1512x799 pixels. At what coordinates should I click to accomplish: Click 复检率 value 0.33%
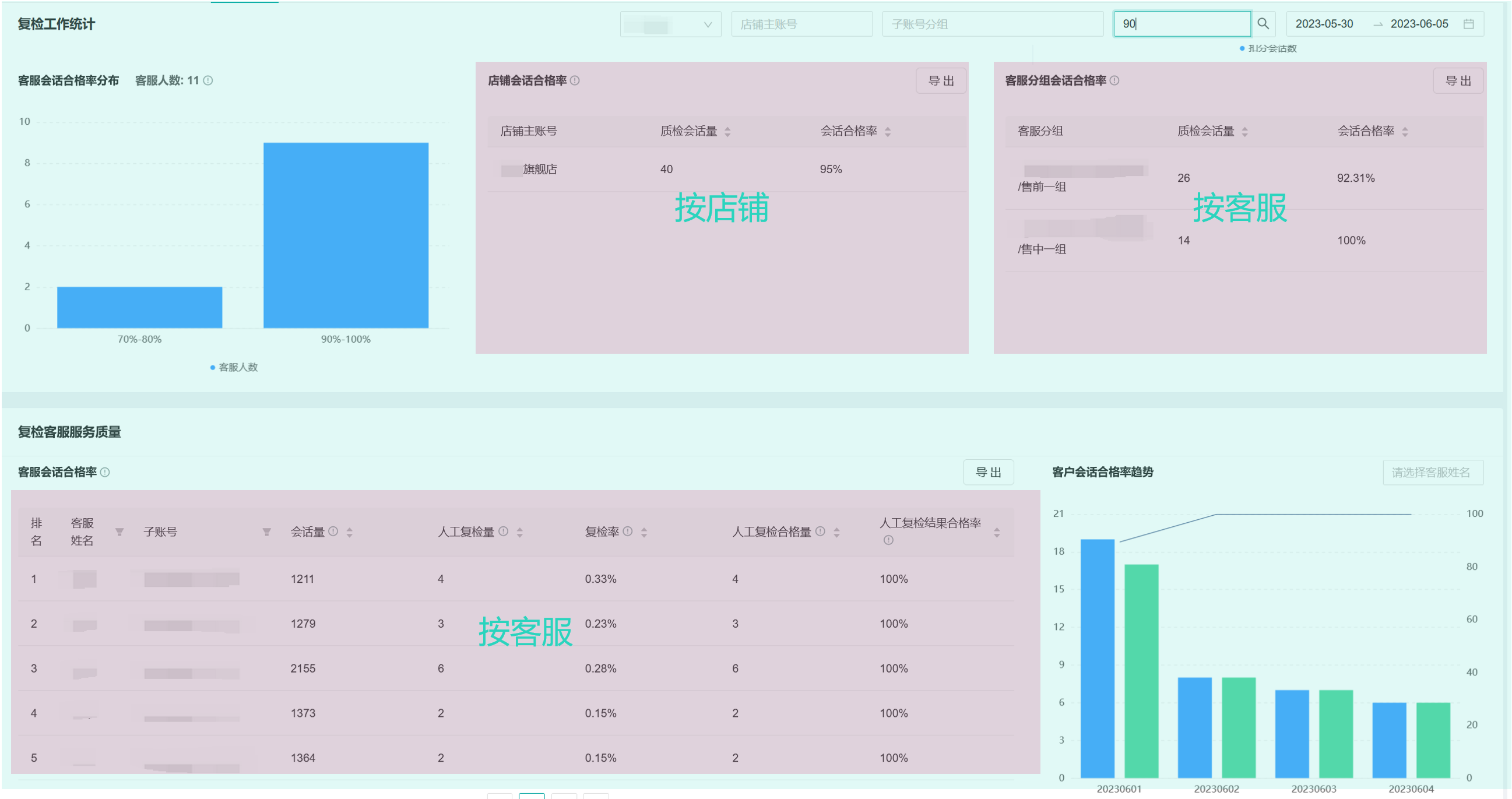point(600,579)
